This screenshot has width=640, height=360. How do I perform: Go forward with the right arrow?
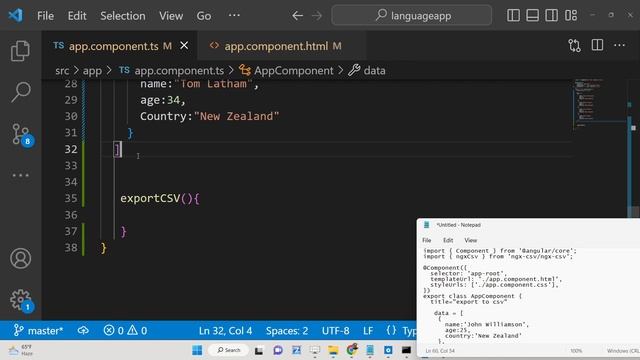coord(317,16)
